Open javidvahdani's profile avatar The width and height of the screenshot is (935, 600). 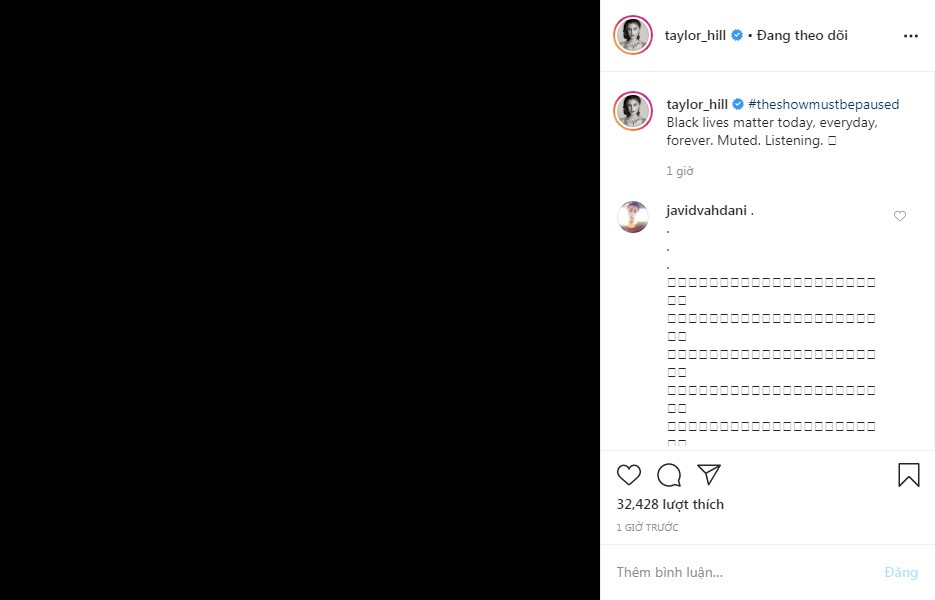[x=633, y=216]
